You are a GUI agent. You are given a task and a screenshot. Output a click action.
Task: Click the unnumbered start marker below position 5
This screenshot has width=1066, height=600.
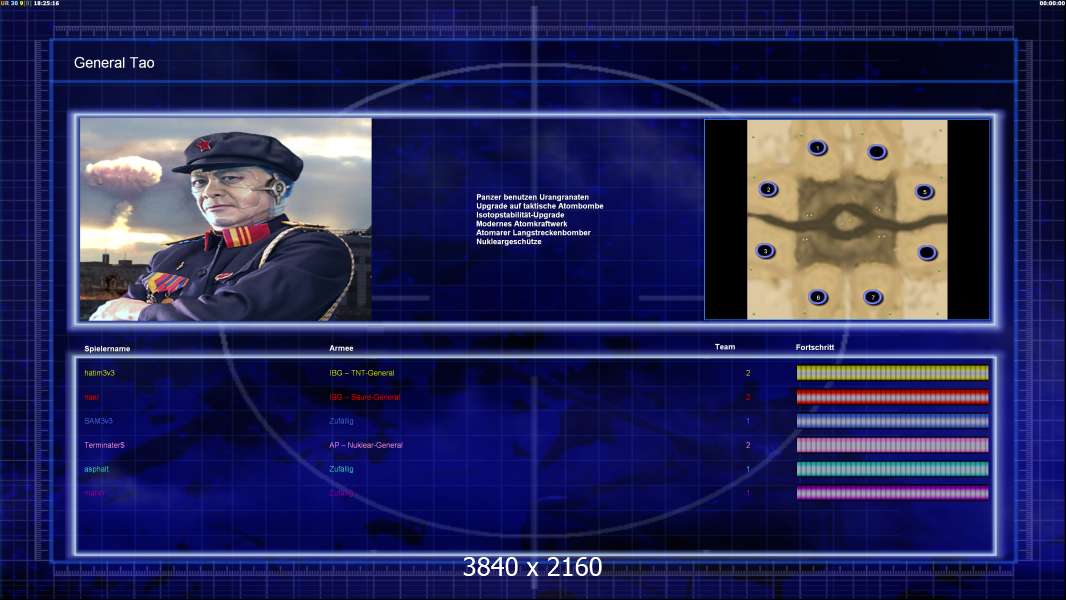click(x=927, y=253)
